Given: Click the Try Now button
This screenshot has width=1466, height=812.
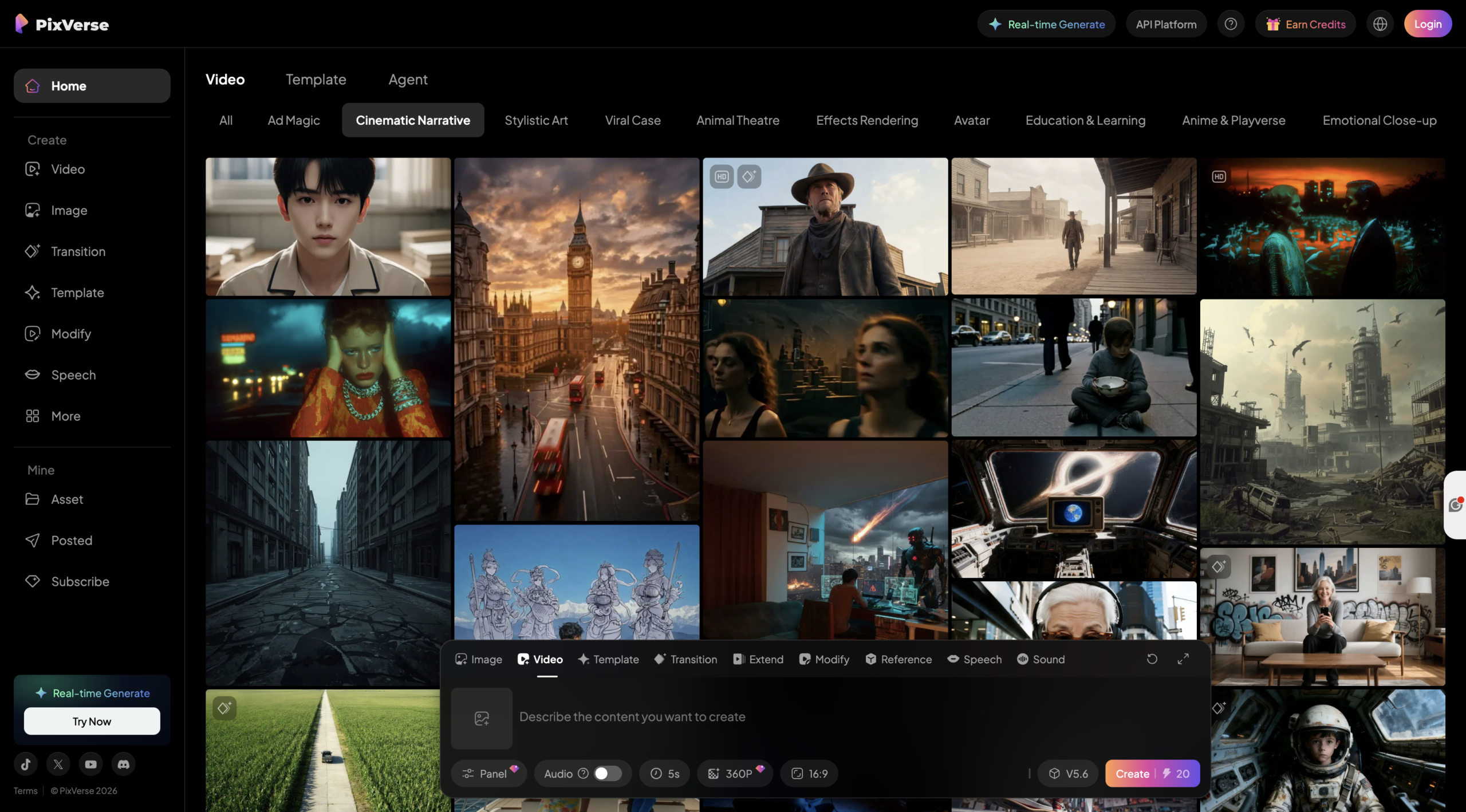Looking at the screenshot, I should point(92,721).
